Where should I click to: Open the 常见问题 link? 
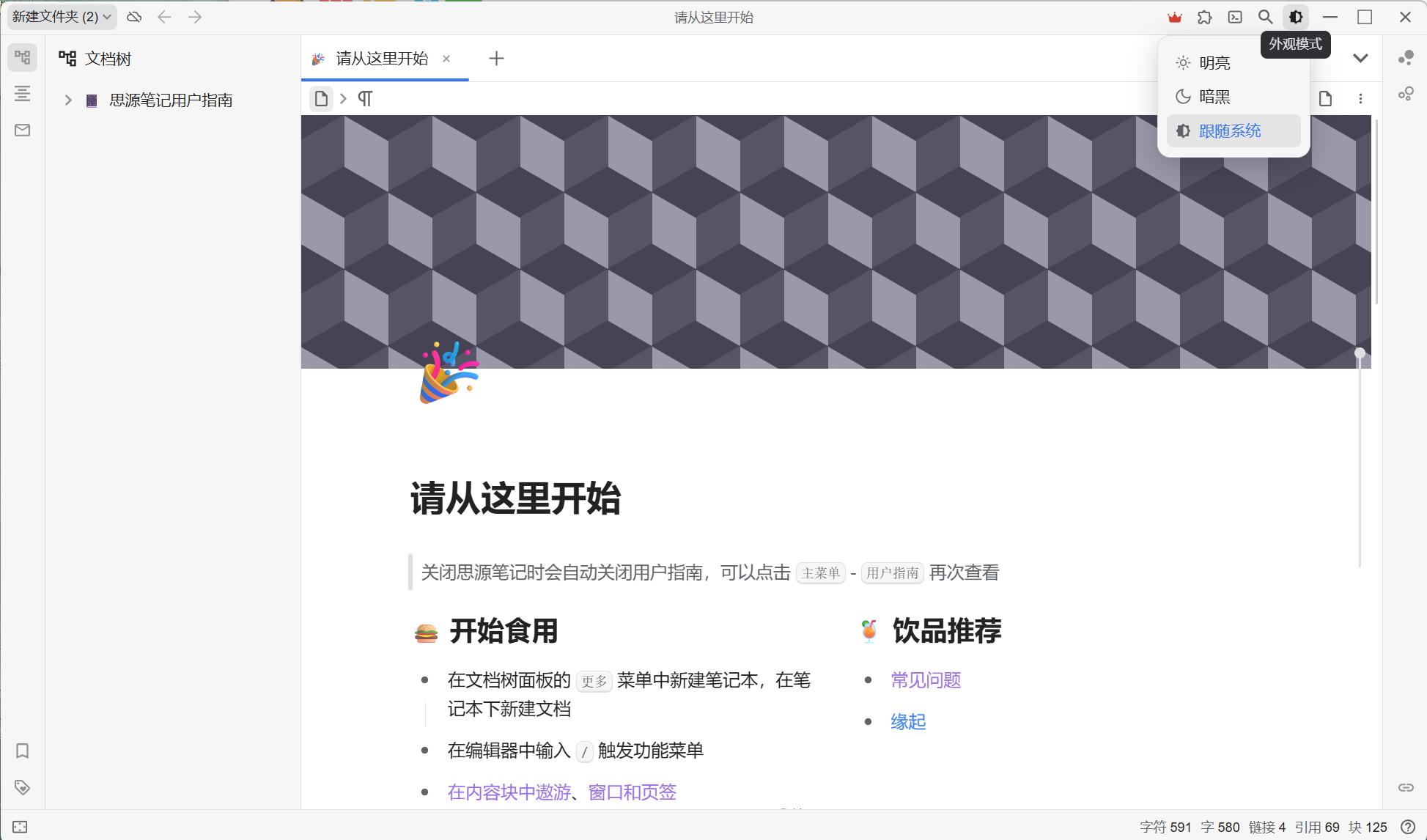[925, 680]
